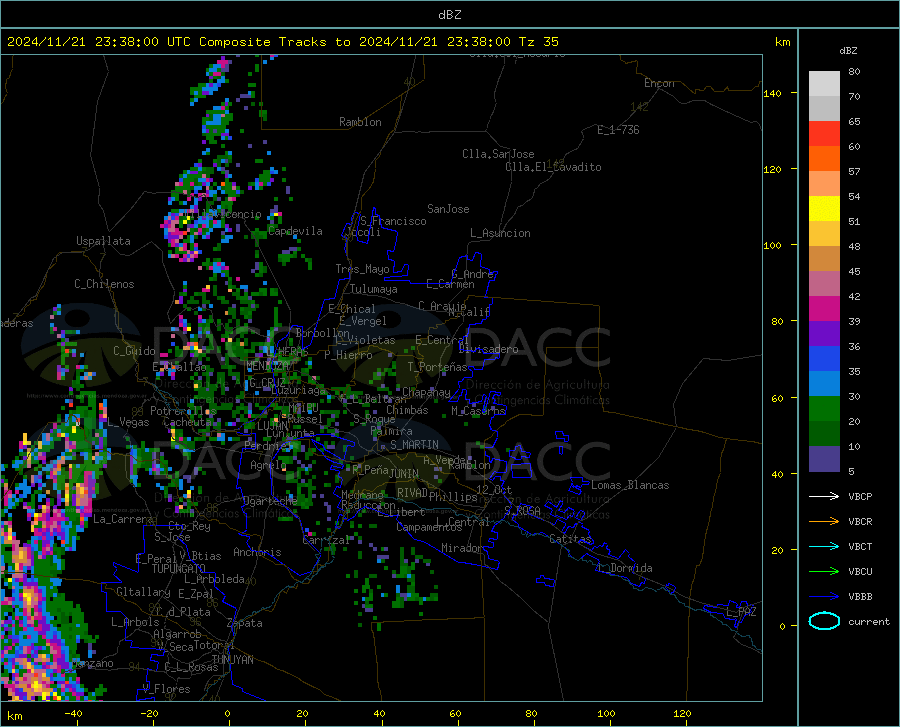The width and height of the screenshot is (900, 727).
Task: Click the Catitas label
Action: coord(571,539)
